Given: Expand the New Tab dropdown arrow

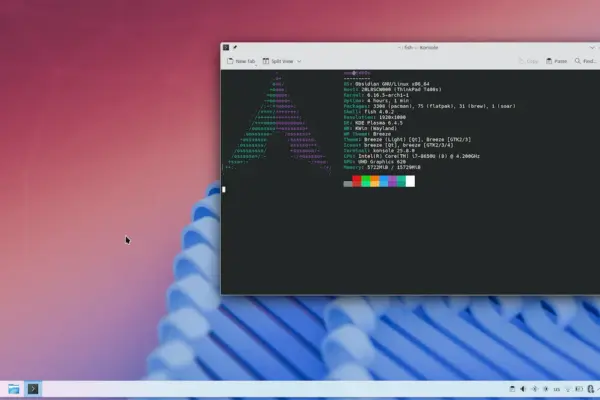Looking at the screenshot, I should click(256, 65).
